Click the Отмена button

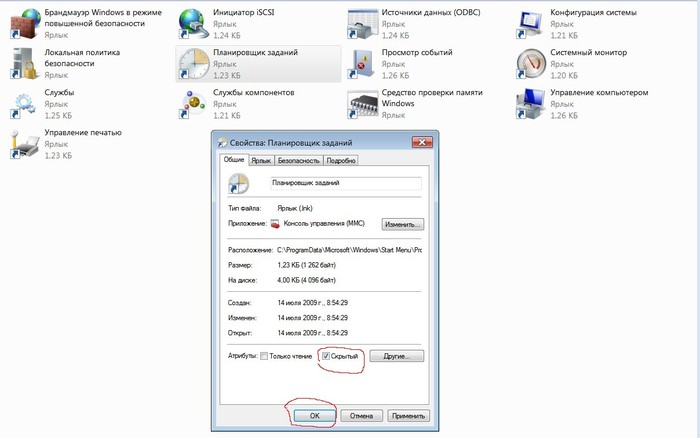click(x=361, y=416)
